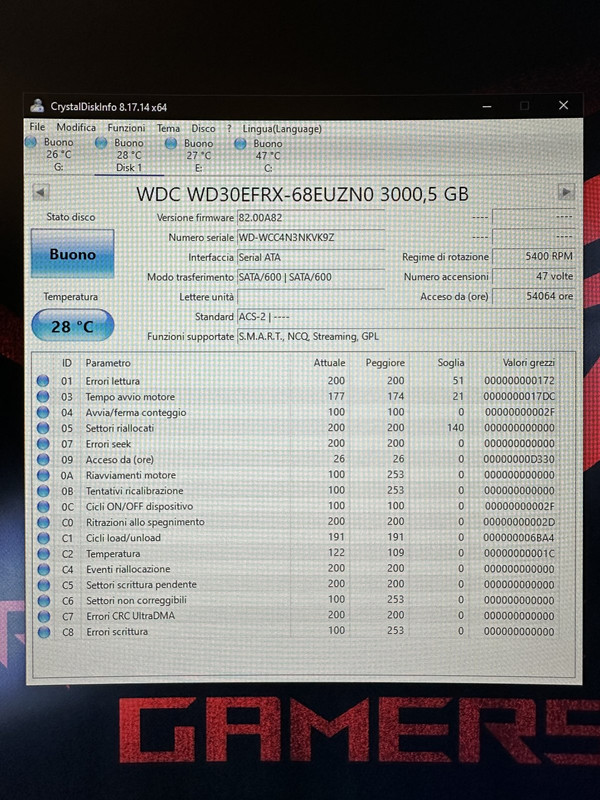600x800 pixels.
Task: Click the raw value 0000000D330
Action: (519, 459)
